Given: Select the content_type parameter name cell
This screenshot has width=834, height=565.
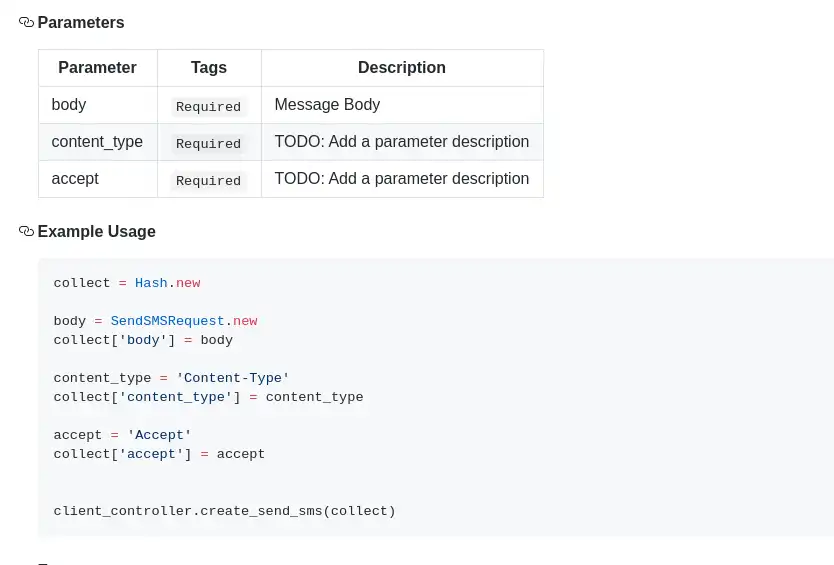Looking at the screenshot, I should [x=97, y=142].
